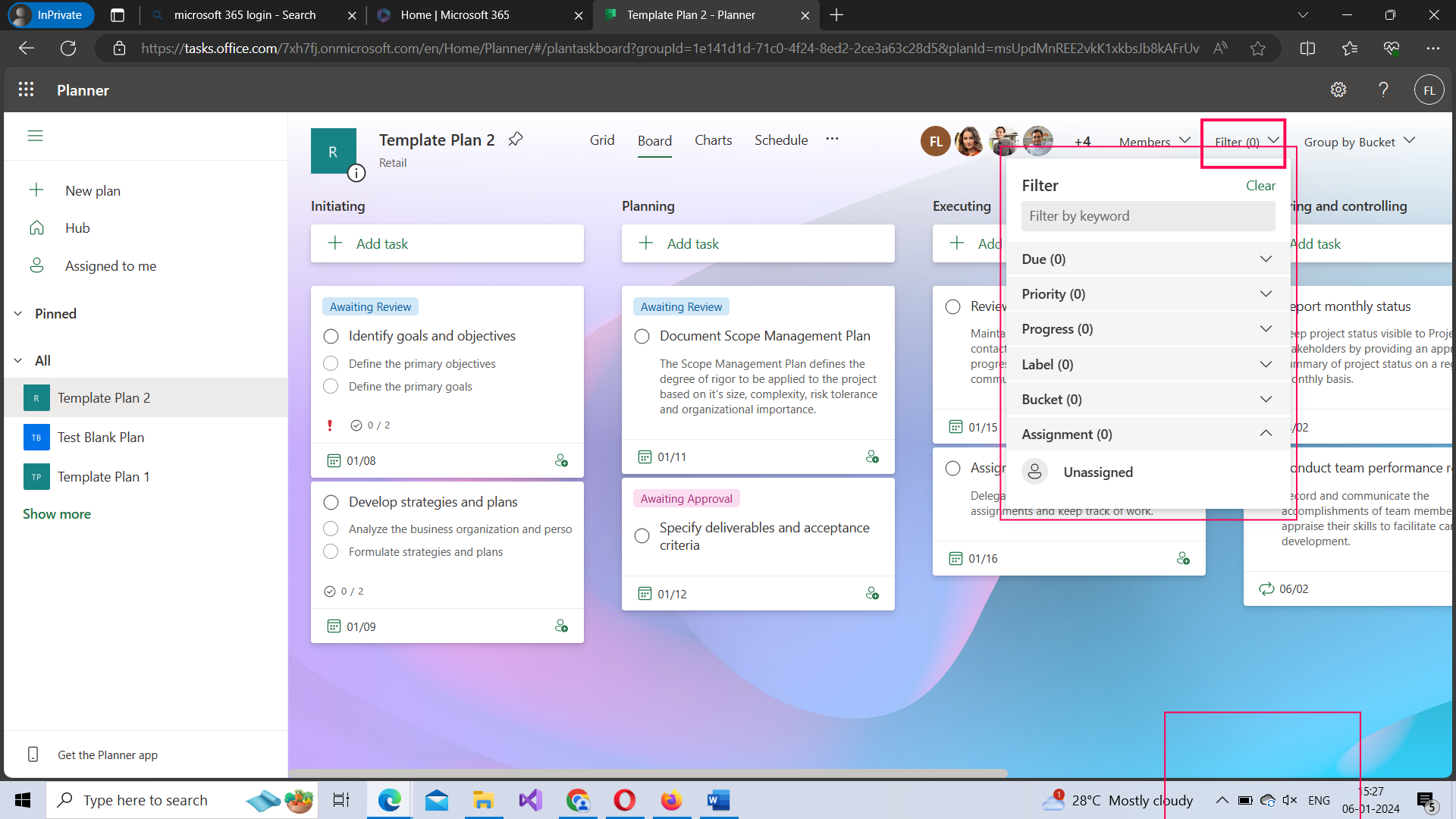Mark Specify deliverables and acceptance criteria complete
The image size is (1456, 819).
point(642,535)
